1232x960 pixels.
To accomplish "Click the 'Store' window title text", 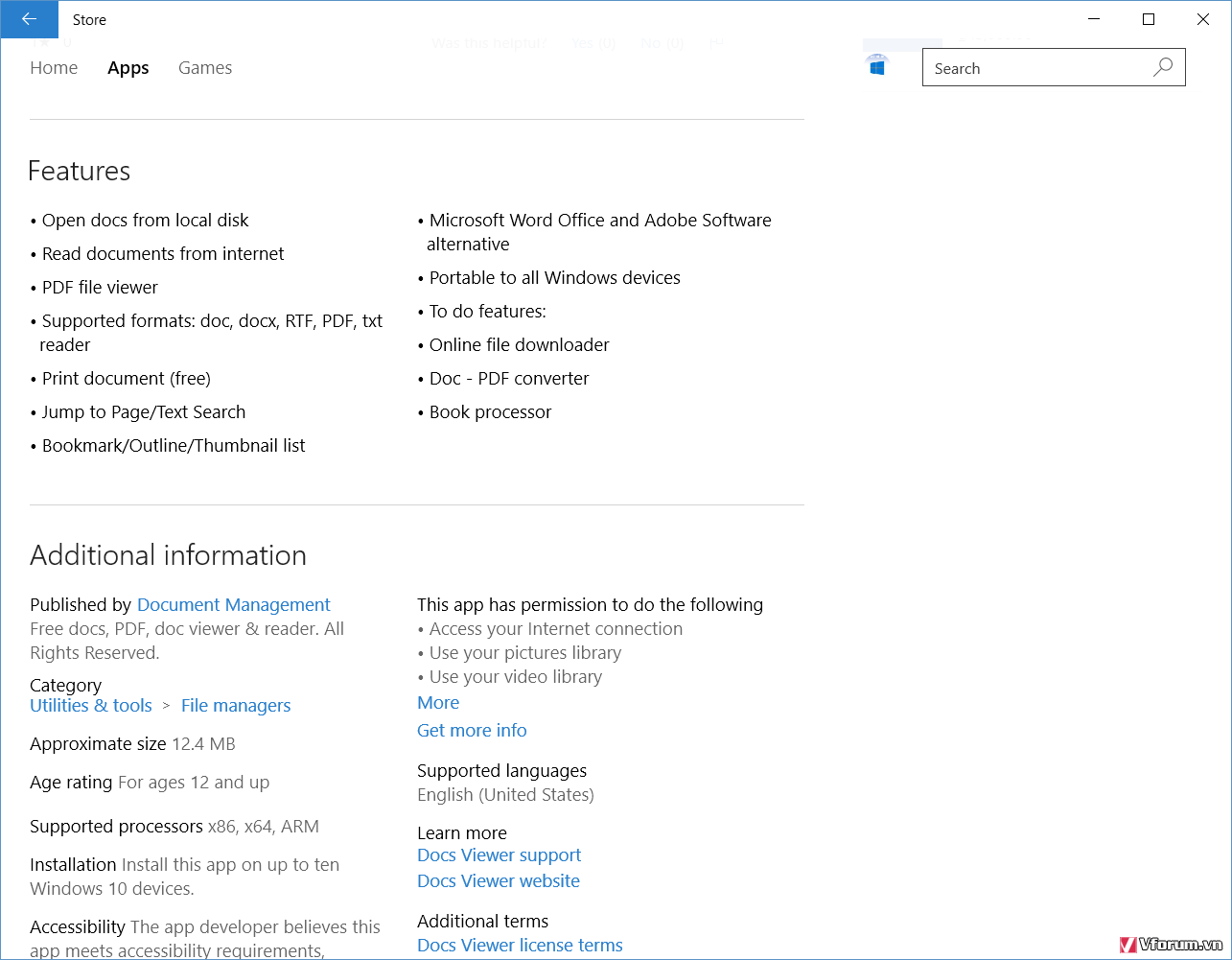I will click(x=89, y=20).
